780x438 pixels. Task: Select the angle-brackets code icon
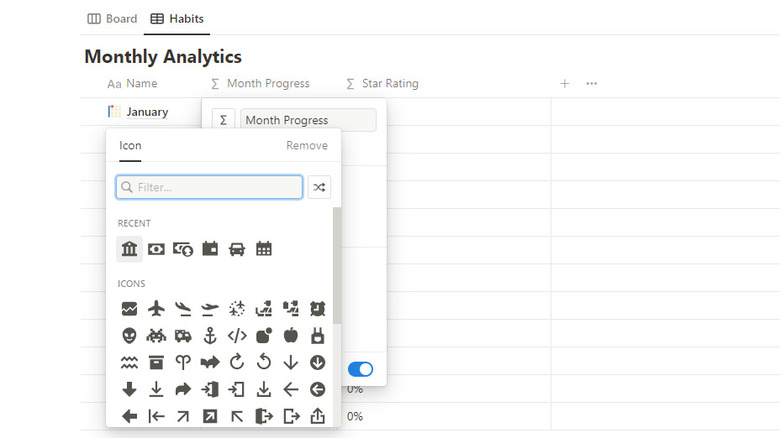[x=237, y=335]
